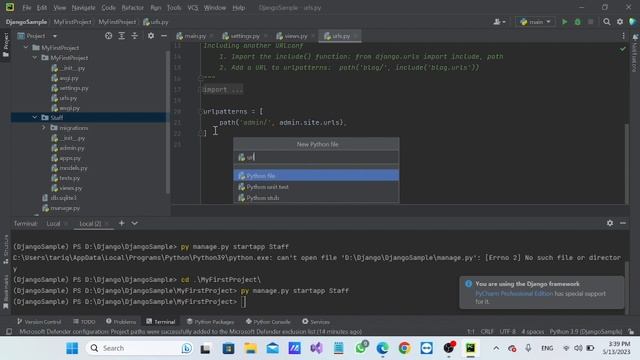
Task: Collapse the Staff folder
Action: tap(35, 118)
